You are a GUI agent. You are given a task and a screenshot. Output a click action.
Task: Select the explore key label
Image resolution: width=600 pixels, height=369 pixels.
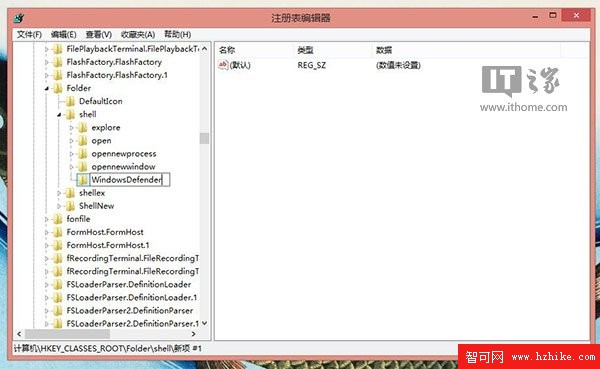click(x=106, y=127)
